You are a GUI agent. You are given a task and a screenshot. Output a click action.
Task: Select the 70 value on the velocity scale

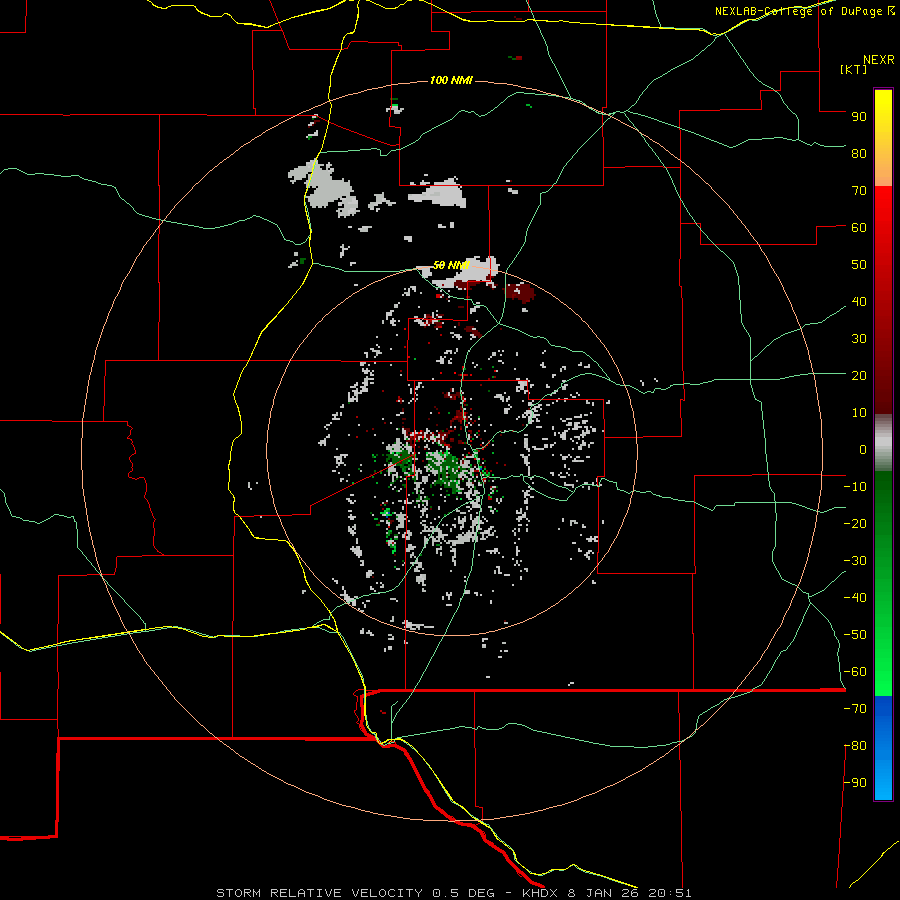[x=859, y=191]
